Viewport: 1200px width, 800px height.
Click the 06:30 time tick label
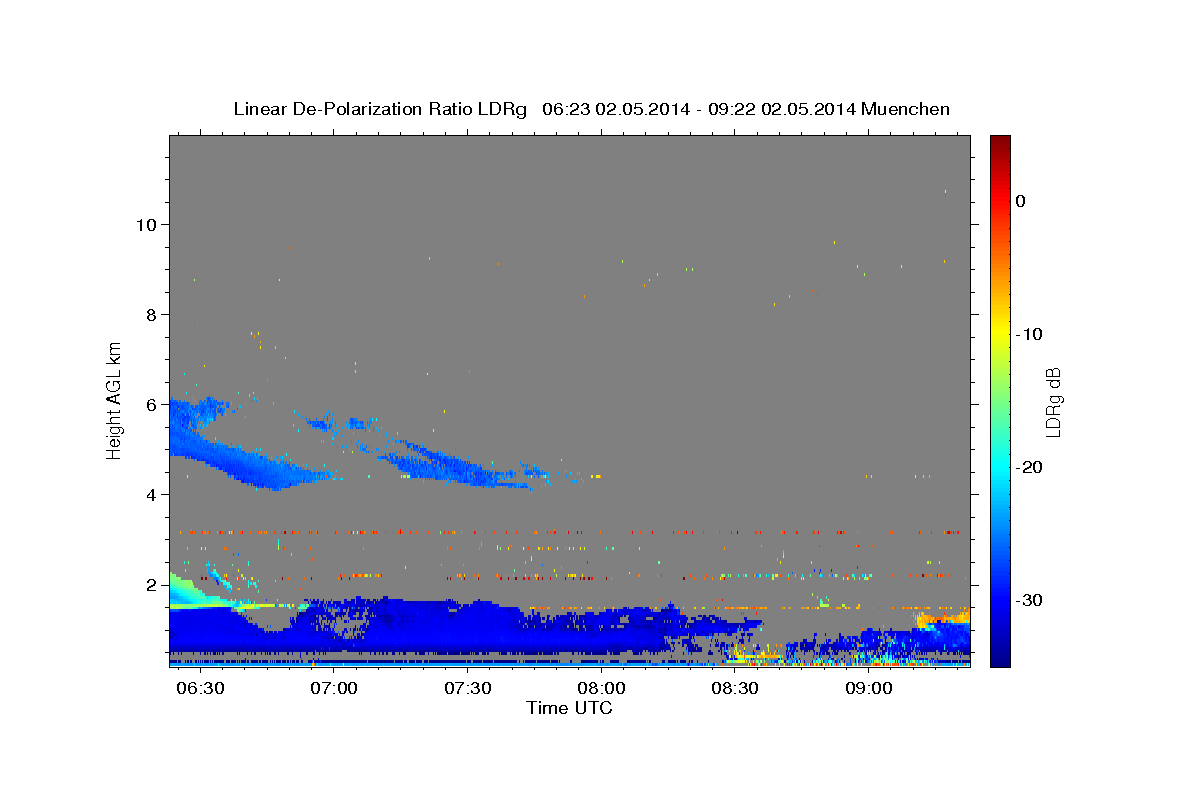pos(199,689)
